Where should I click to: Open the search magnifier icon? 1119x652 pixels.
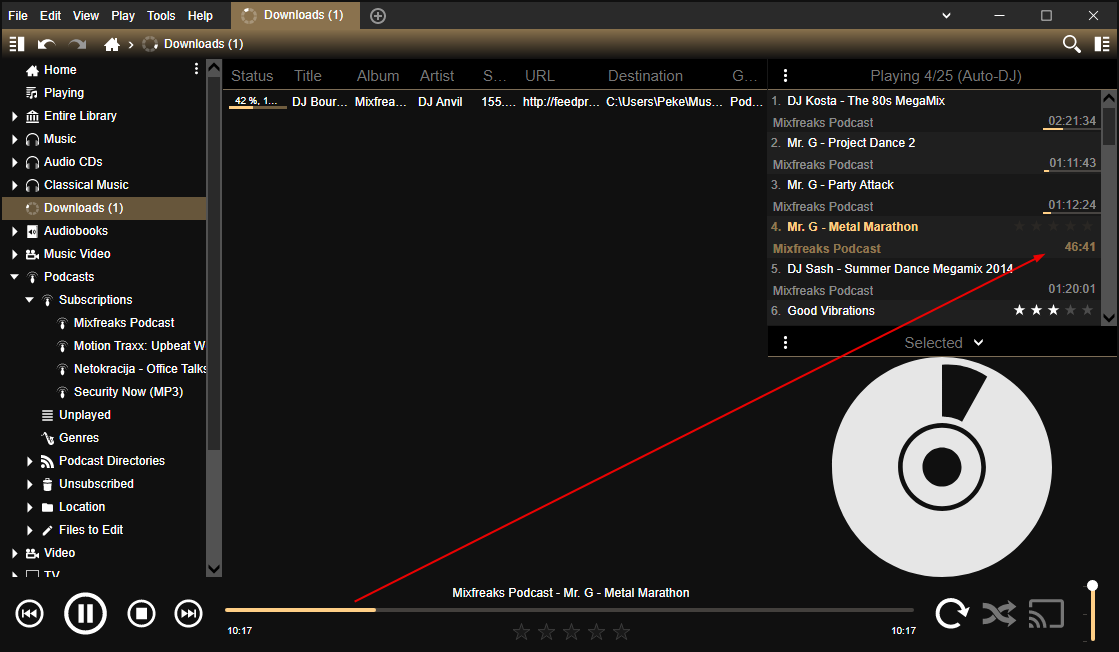(x=1071, y=44)
